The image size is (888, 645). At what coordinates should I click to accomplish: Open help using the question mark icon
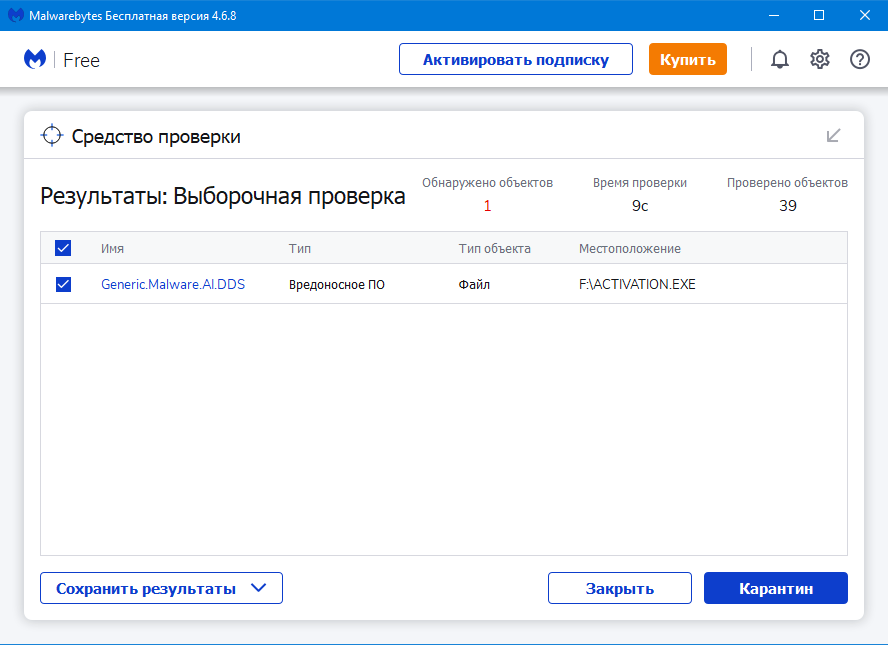859,59
